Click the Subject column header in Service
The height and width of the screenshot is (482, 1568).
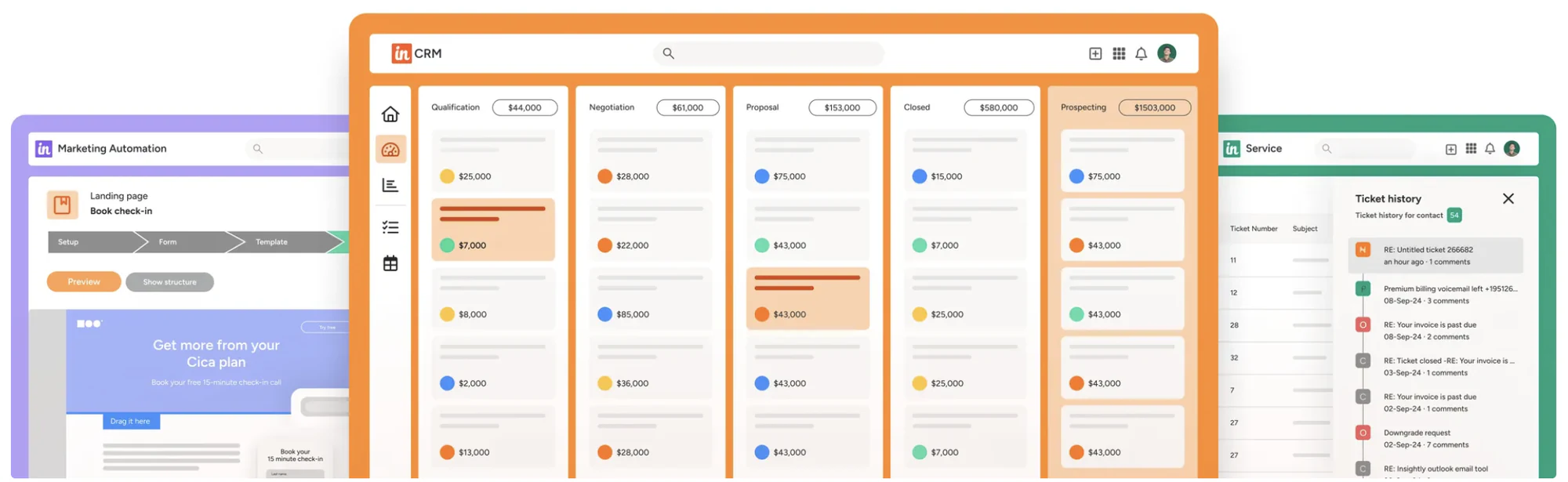tap(1305, 229)
